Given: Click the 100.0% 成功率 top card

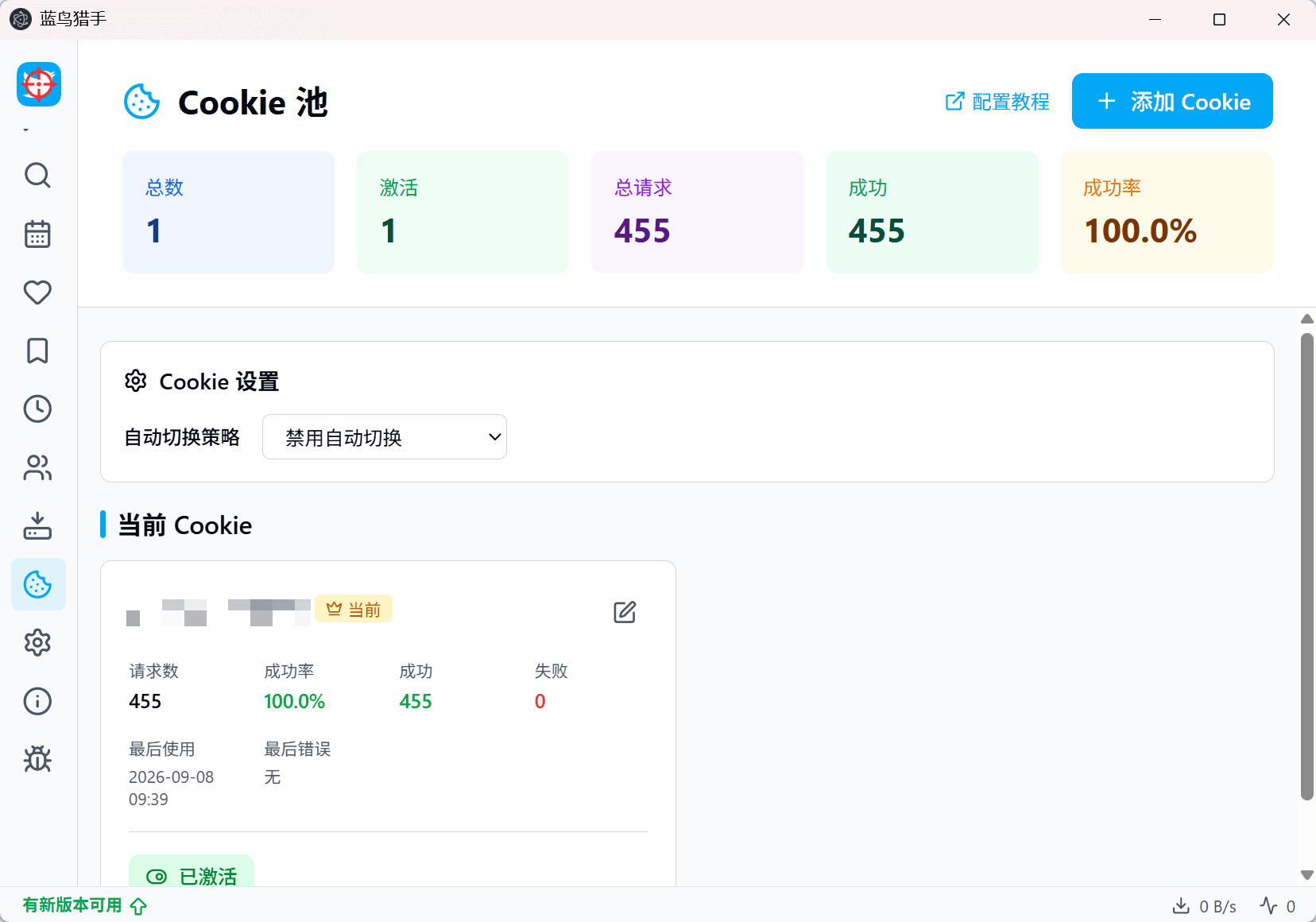Looking at the screenshot, I should (1167, 212).
